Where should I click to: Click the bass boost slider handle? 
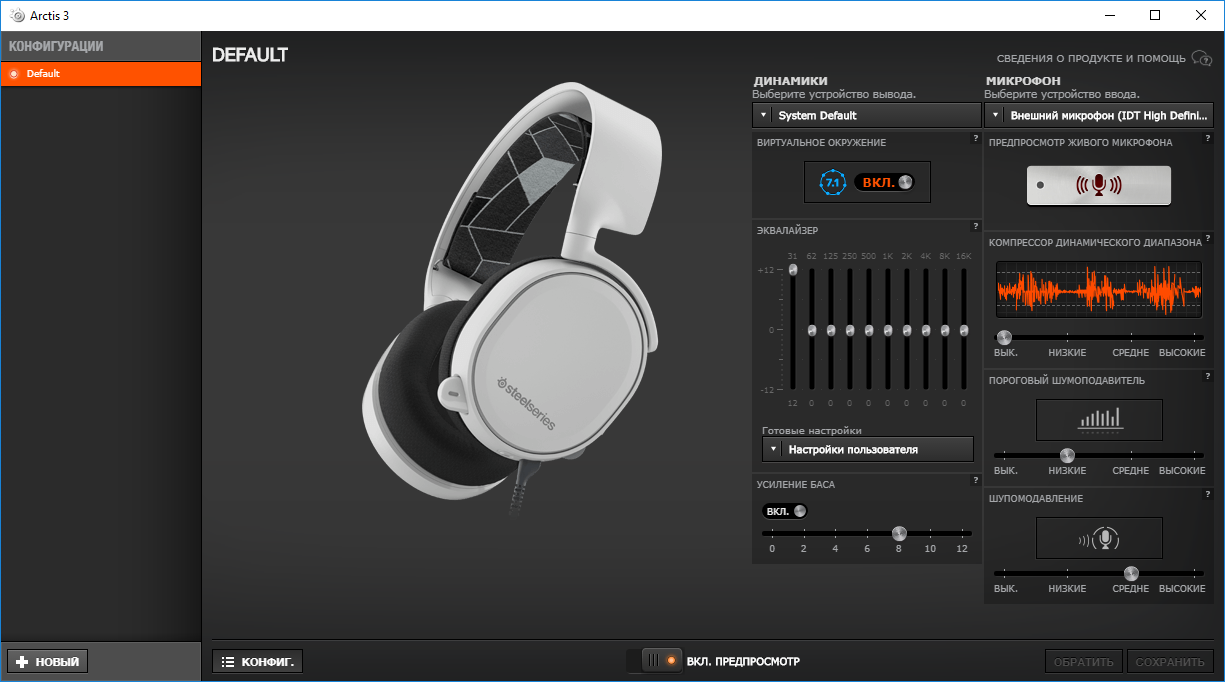coord(899,533)
